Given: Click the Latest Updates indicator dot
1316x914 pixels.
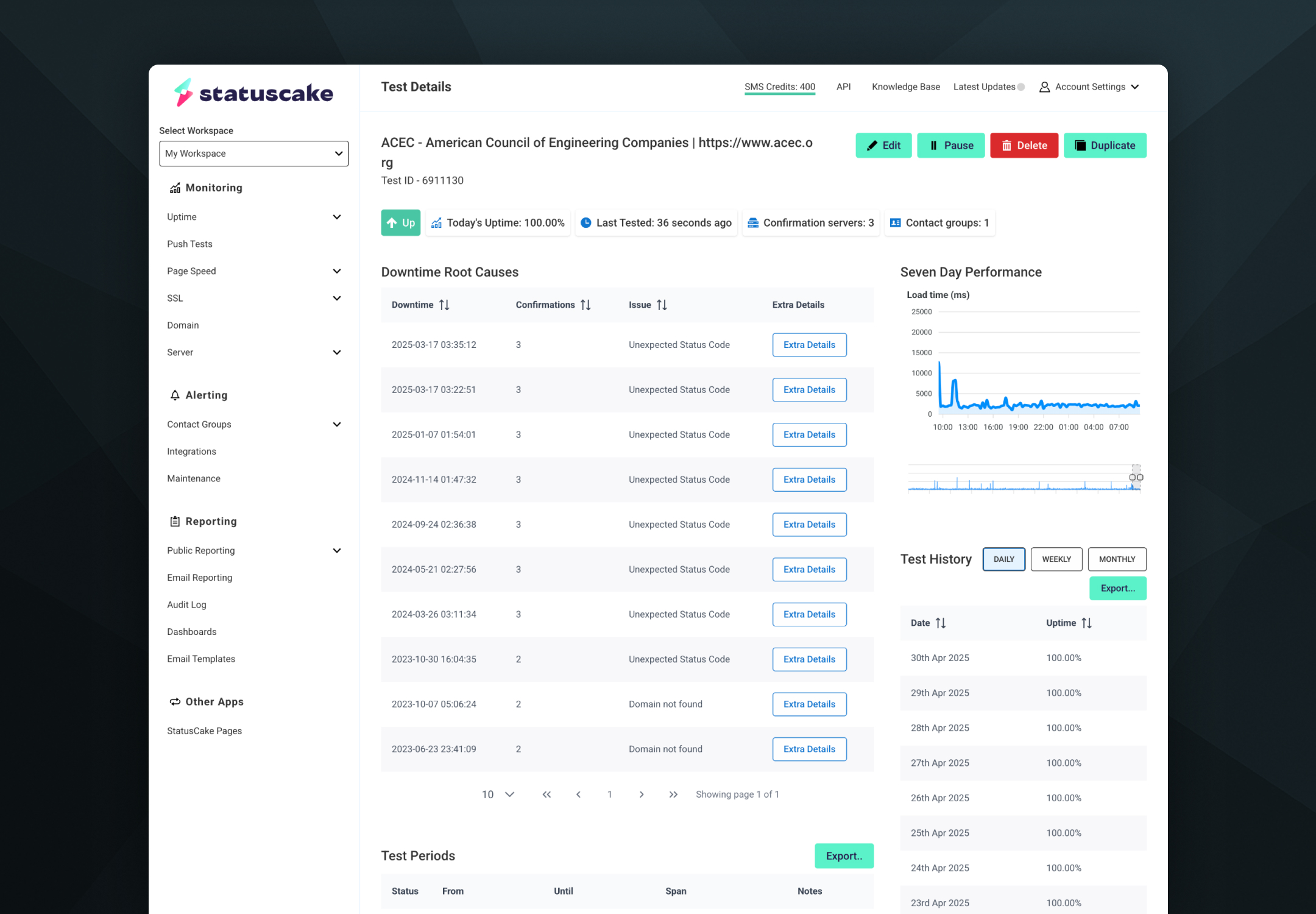Looking at the screenshot, I should pos(1021,87).
